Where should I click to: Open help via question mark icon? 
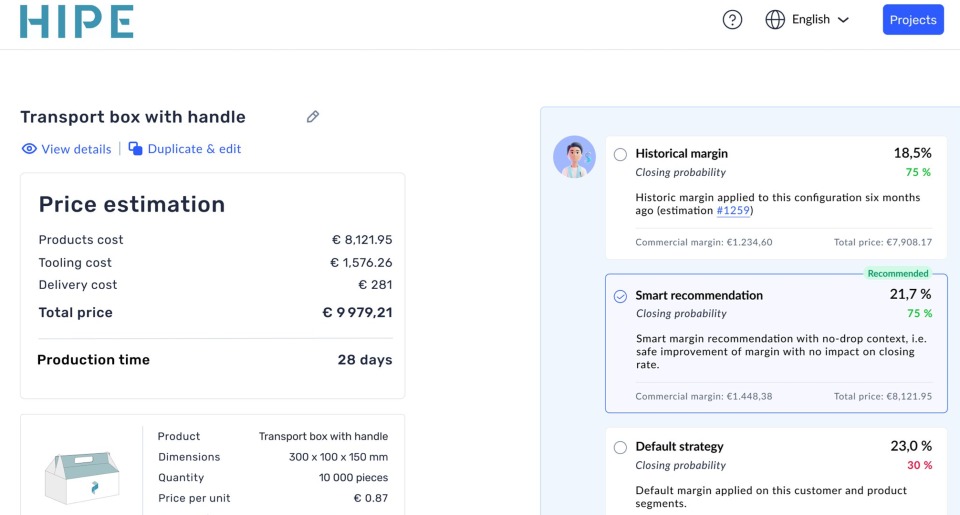click(x=732, y=20)
